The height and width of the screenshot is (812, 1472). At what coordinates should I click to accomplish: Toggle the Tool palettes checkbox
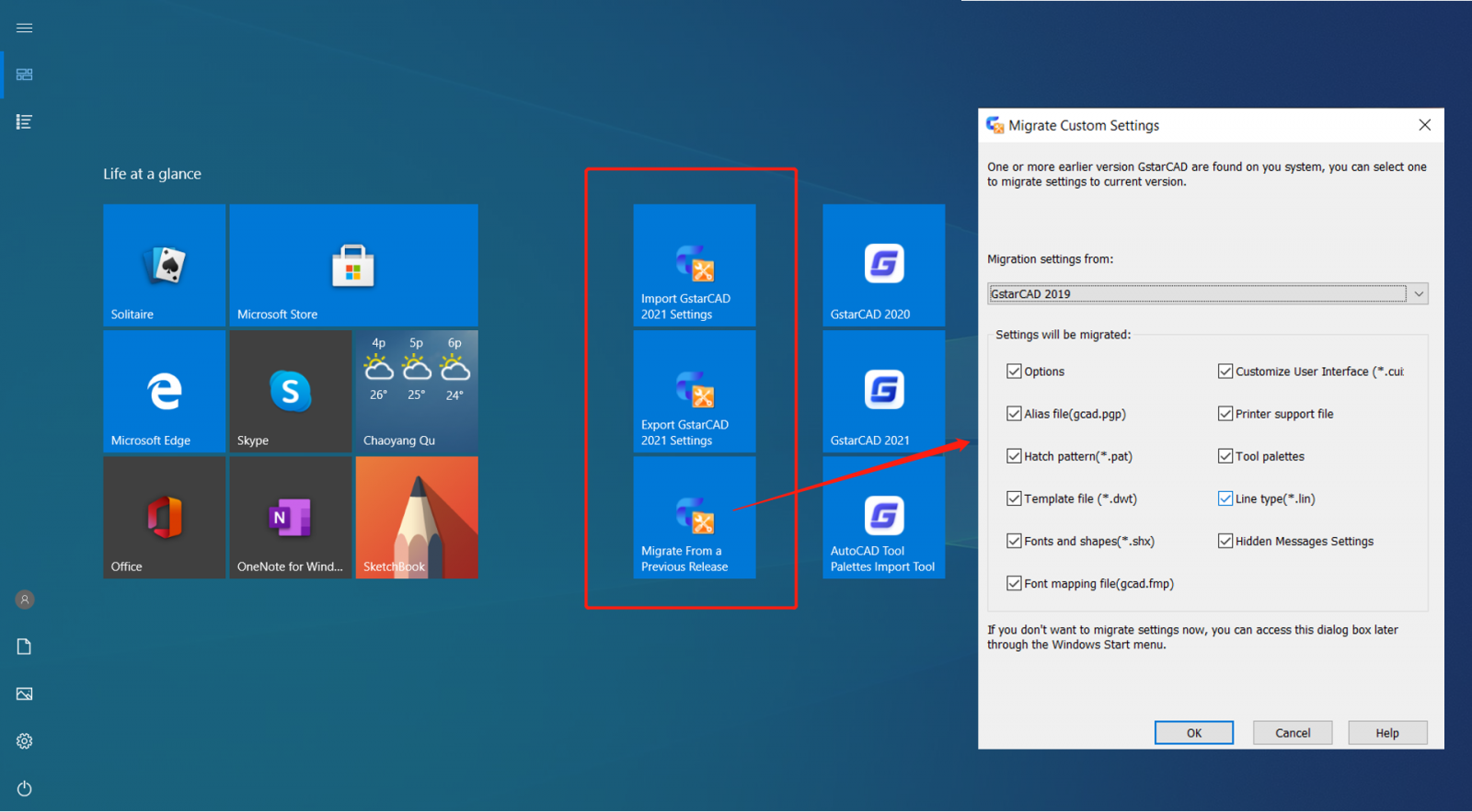[1225, 456]
